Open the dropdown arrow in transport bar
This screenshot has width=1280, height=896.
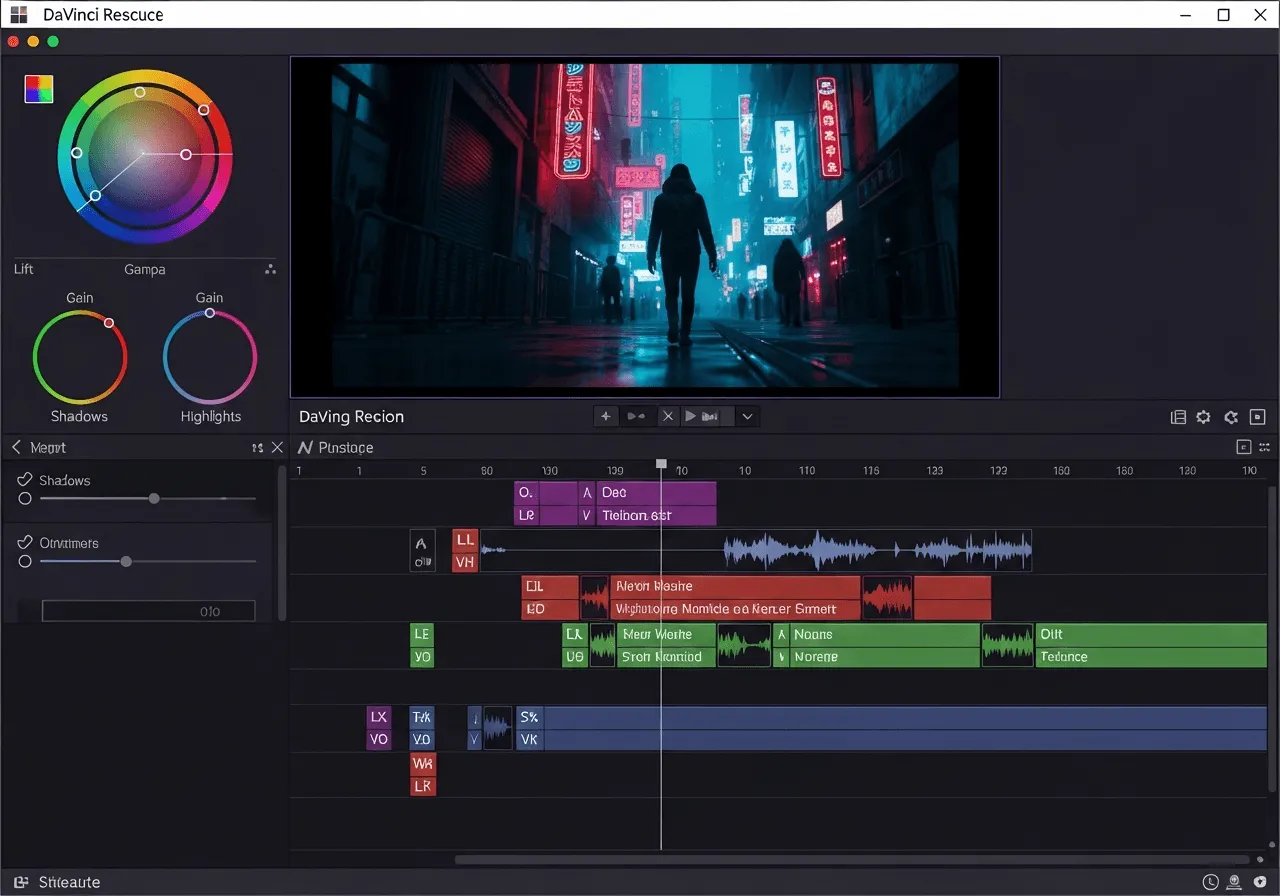point(747,416)
